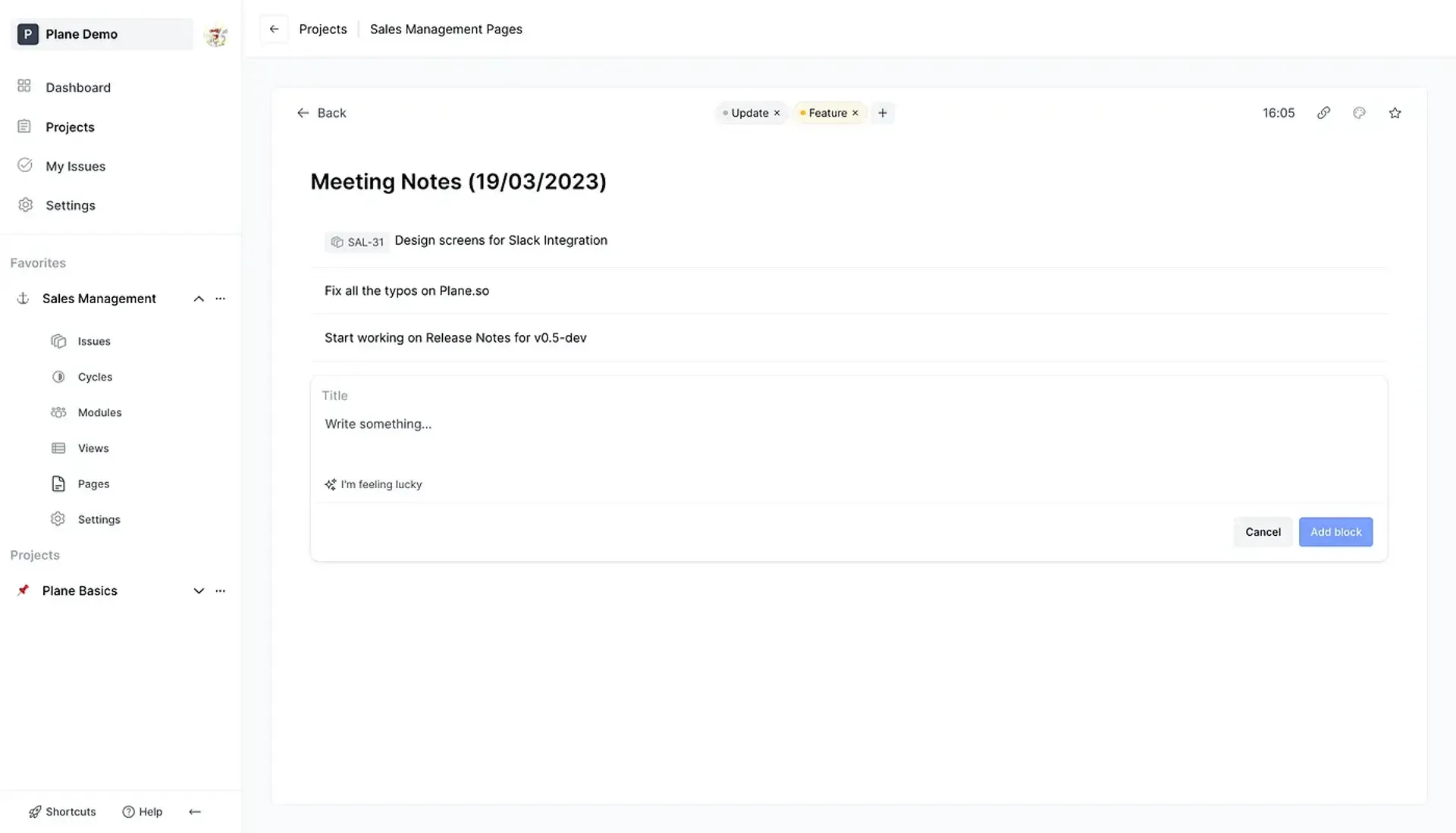Viewport: 1456px width, 833px height.
Task: Expand the Plane Basics project
Action: pos(199,591)
